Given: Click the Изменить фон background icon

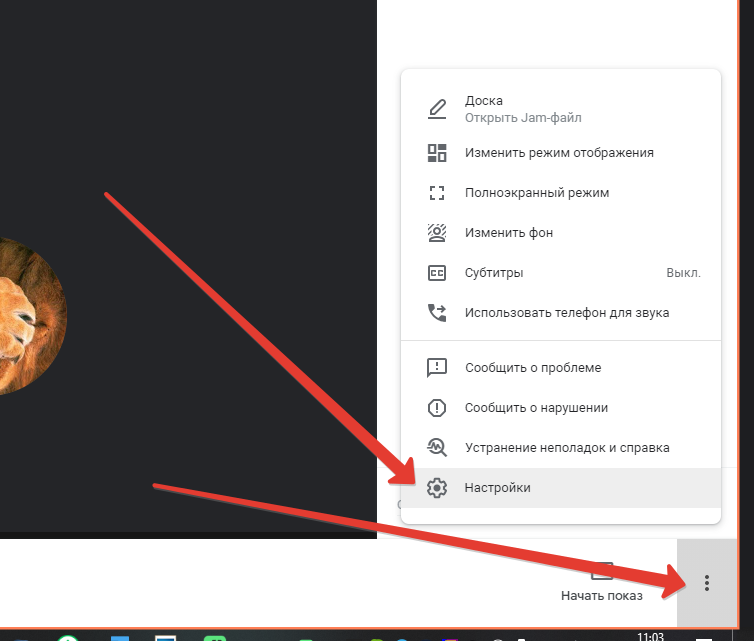Looking at the screenshot, I should click(437, 233).
